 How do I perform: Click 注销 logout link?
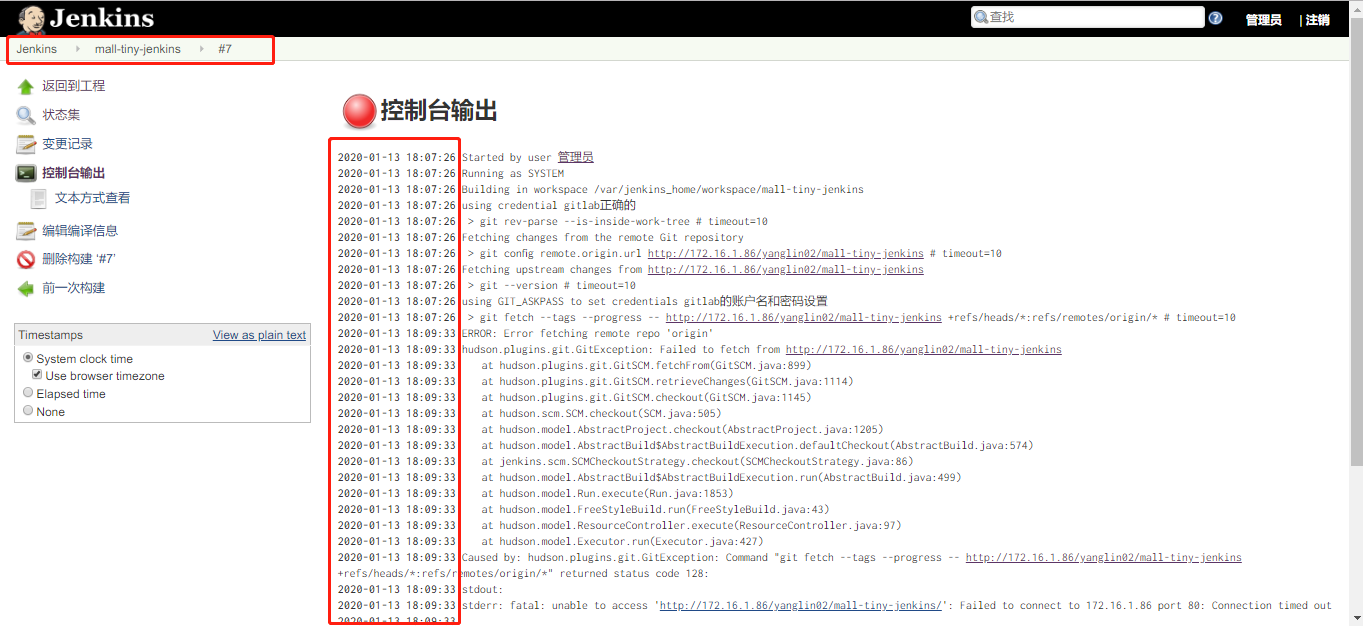(1318, 19)
